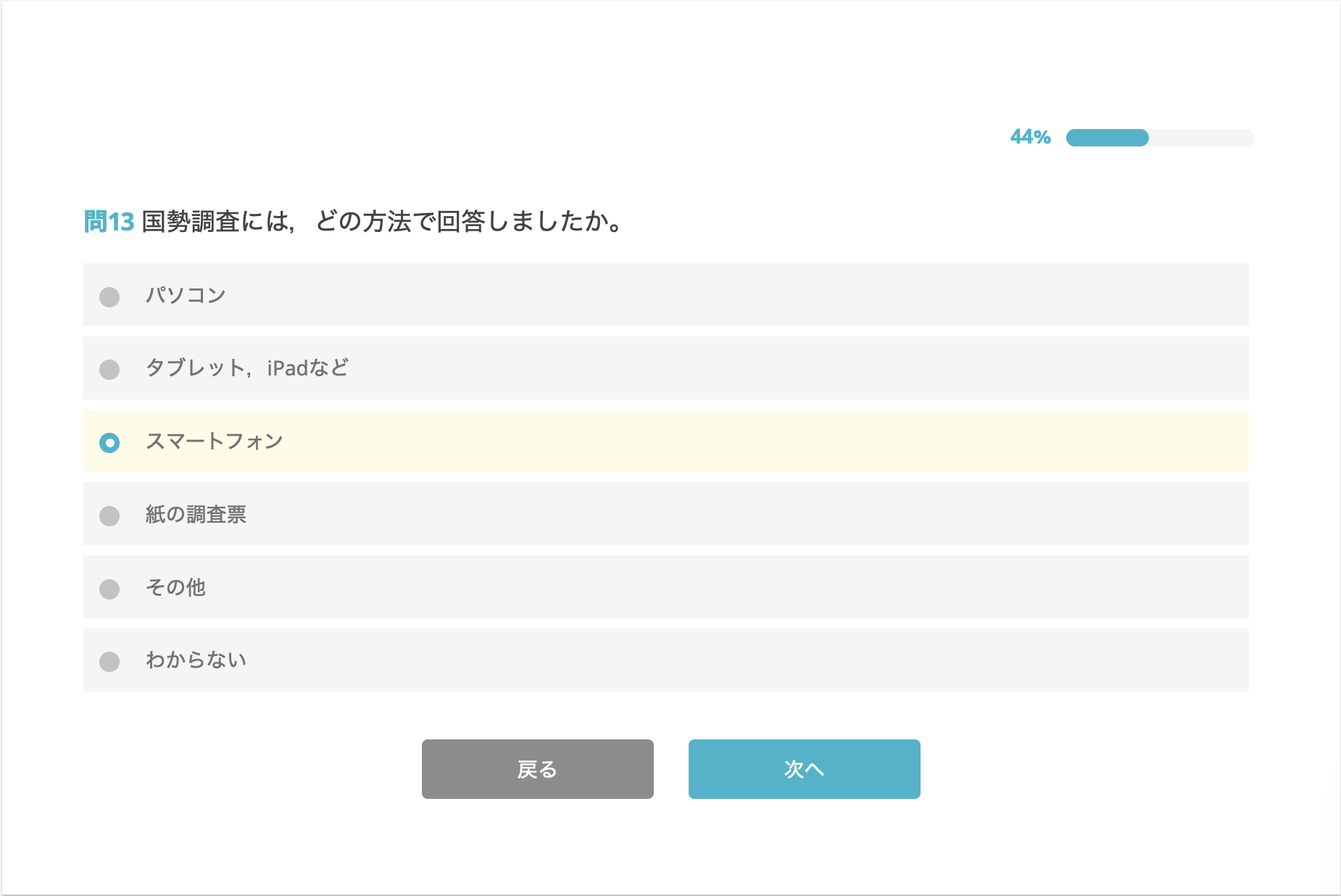1341x896 pixels.
Task: Proceed using the 次へ button
Action: [x=805, y=769]
